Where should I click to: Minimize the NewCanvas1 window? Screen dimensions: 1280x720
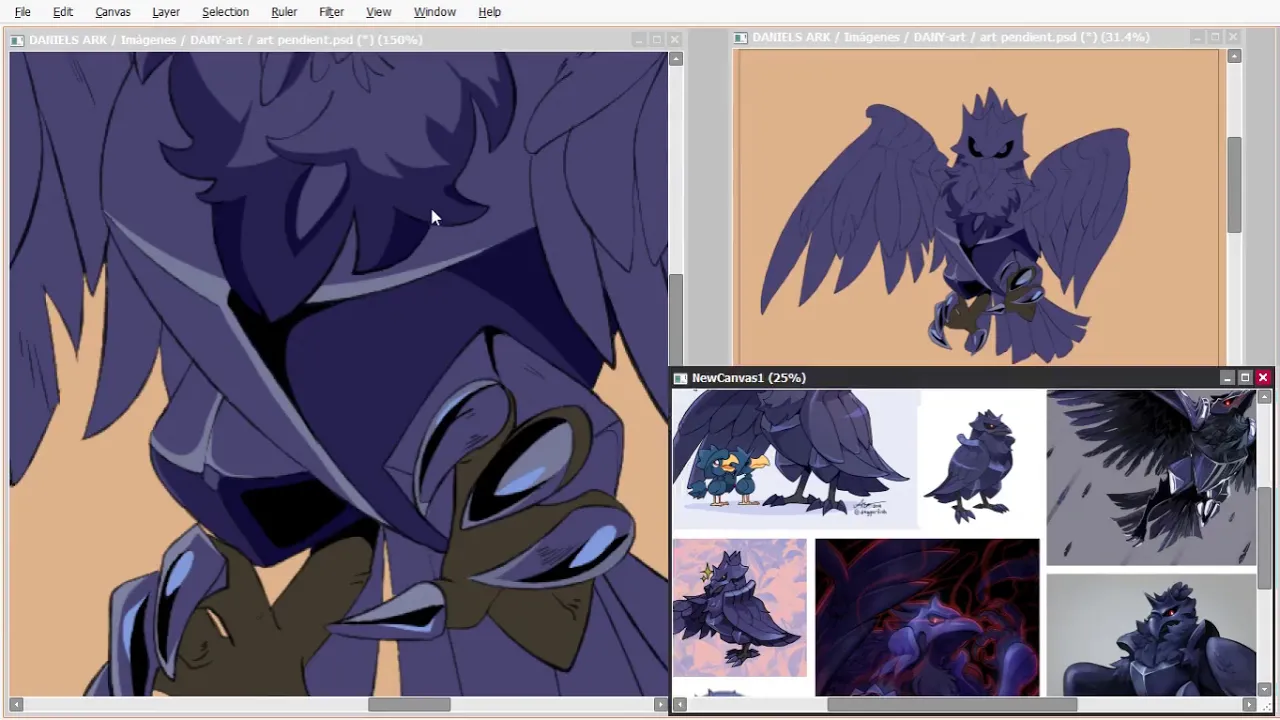(1227, 377)
